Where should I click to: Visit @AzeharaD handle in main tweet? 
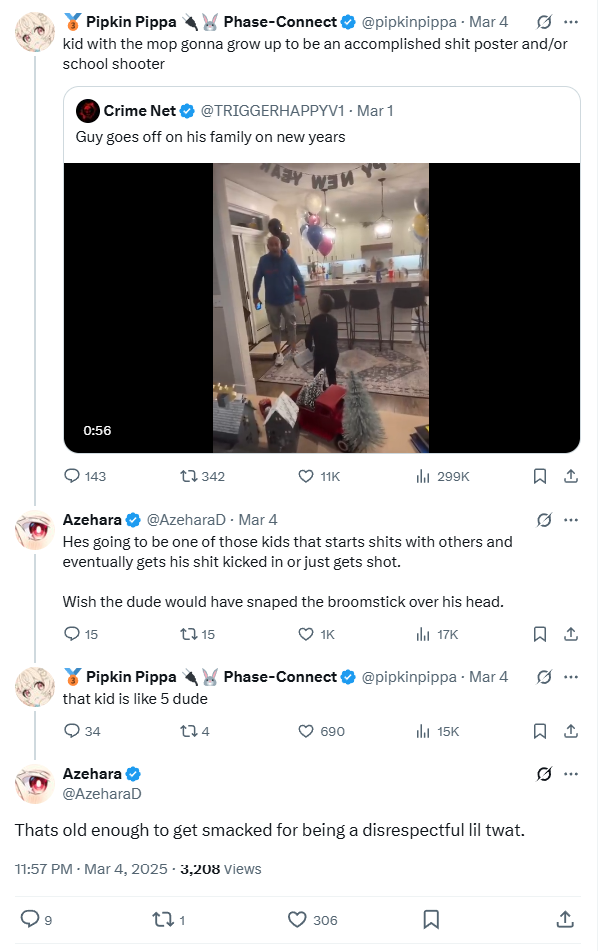(102, 793)
